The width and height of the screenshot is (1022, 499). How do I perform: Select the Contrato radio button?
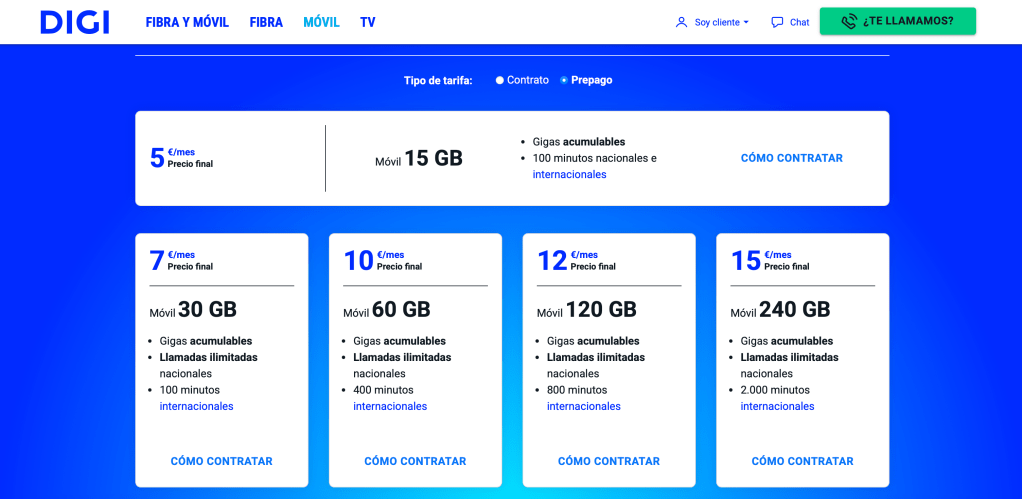coord(500,80)
